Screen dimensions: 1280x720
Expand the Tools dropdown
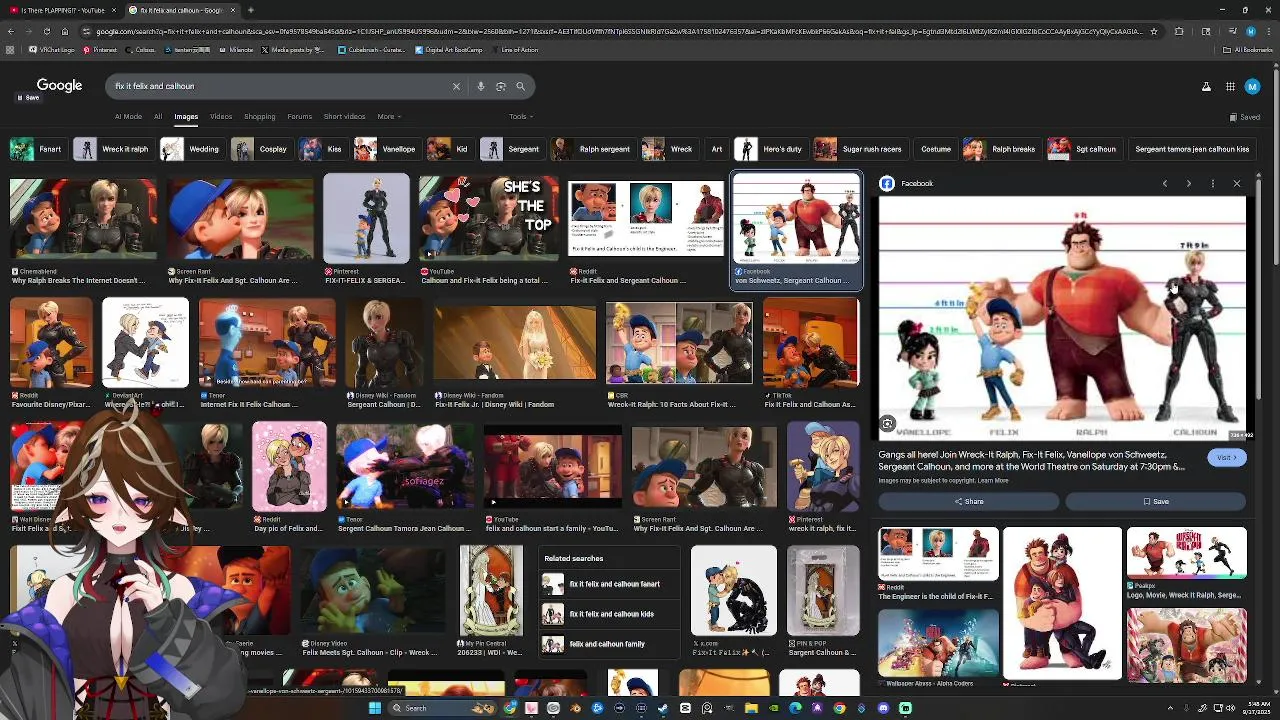(x=520, y=117)
